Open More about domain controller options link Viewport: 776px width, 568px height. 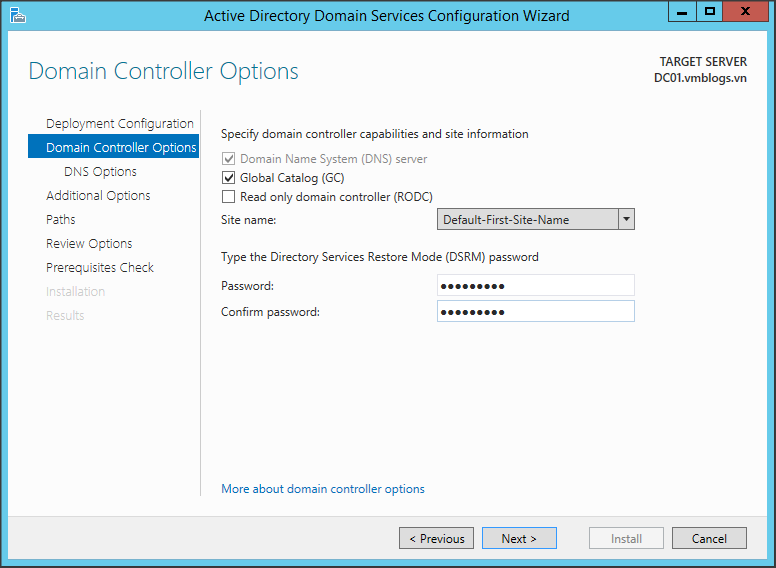tap(322, 489)
